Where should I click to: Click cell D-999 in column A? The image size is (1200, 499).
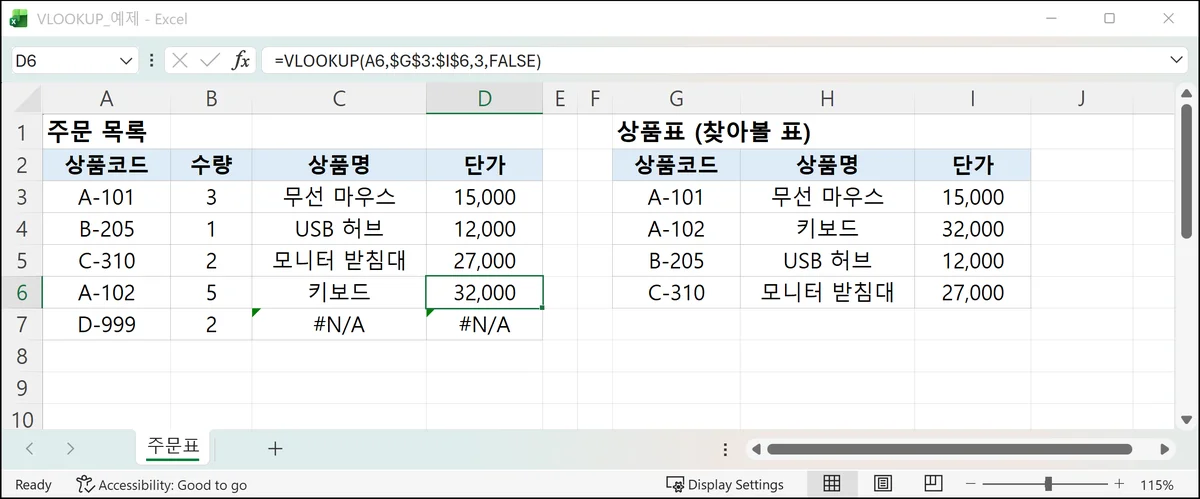pyautogui.click(x=106, y=325)
